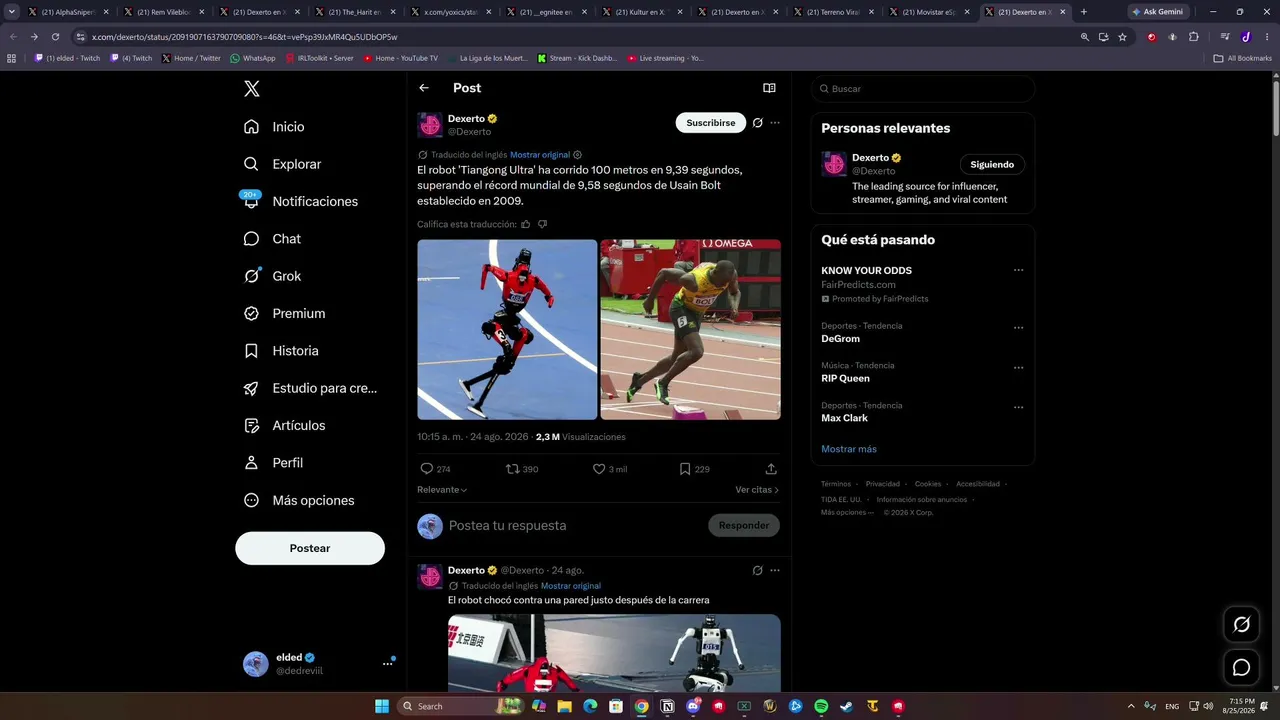Click the Postear button
Screen dimensions: 1280x720
tap(310, 548)
